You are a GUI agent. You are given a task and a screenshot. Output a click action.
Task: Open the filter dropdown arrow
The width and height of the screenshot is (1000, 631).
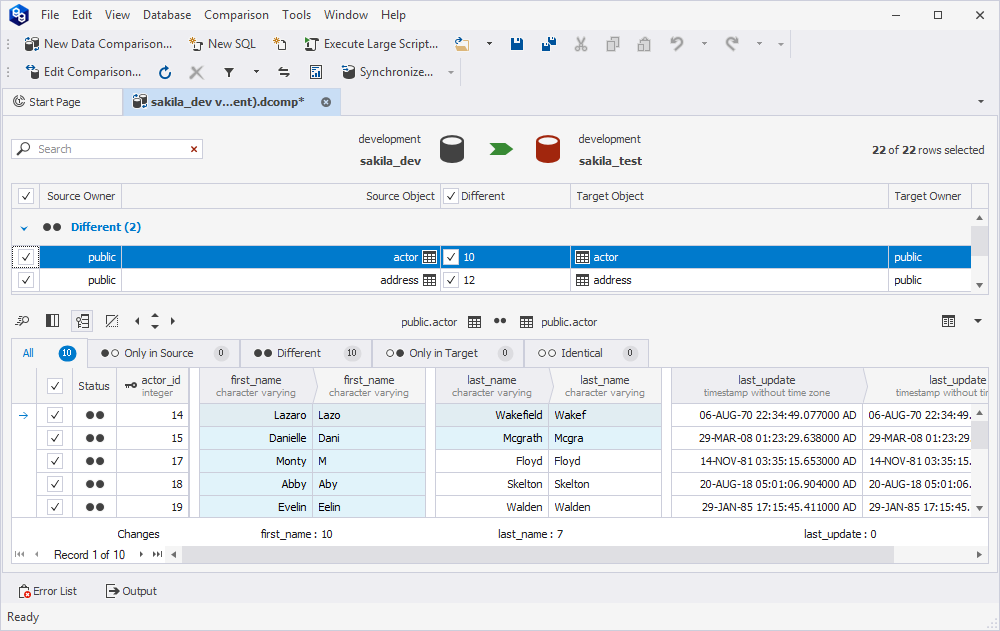pyautogui.click(x=256, y=72)
